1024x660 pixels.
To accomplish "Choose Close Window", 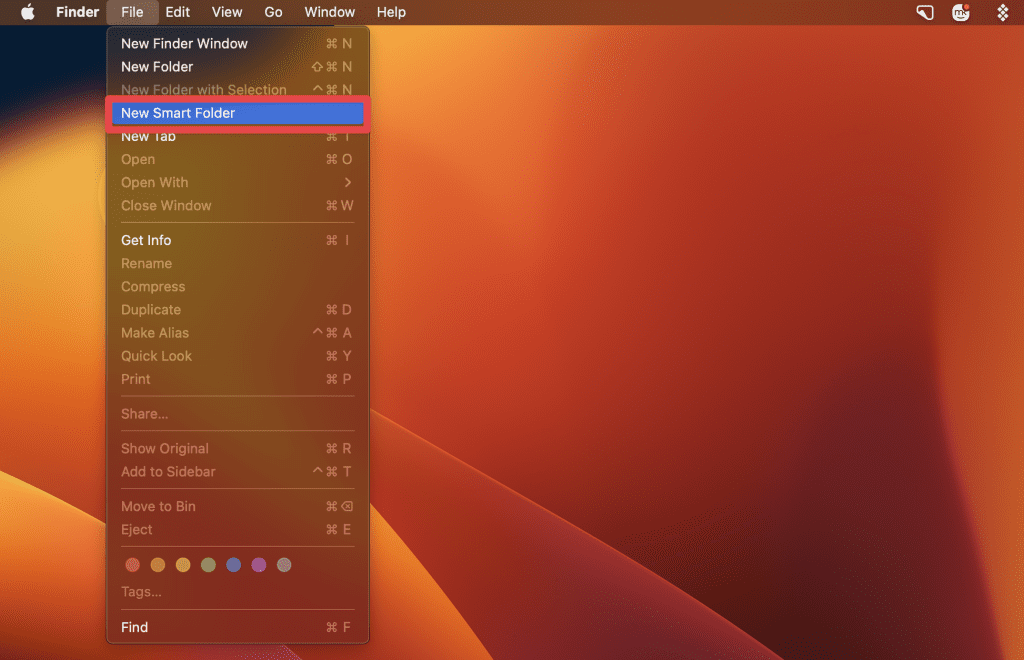I will tap(237, 206).
